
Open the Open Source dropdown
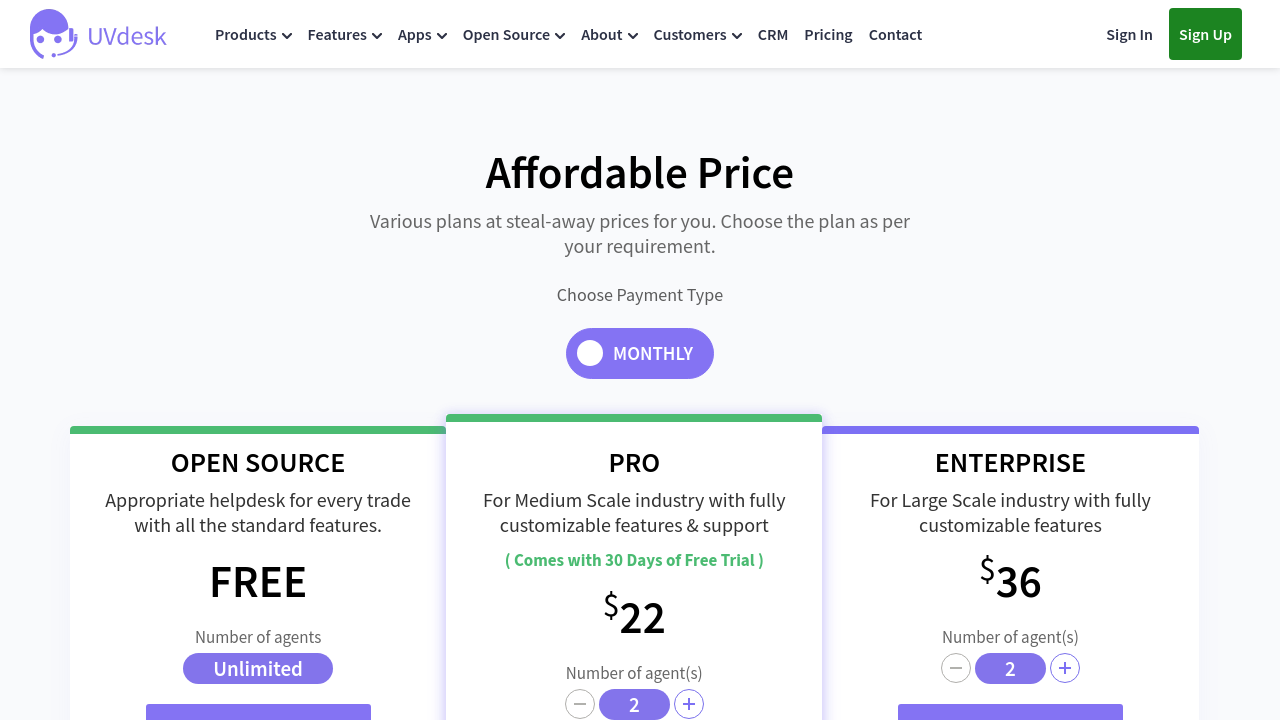point(513,35)
